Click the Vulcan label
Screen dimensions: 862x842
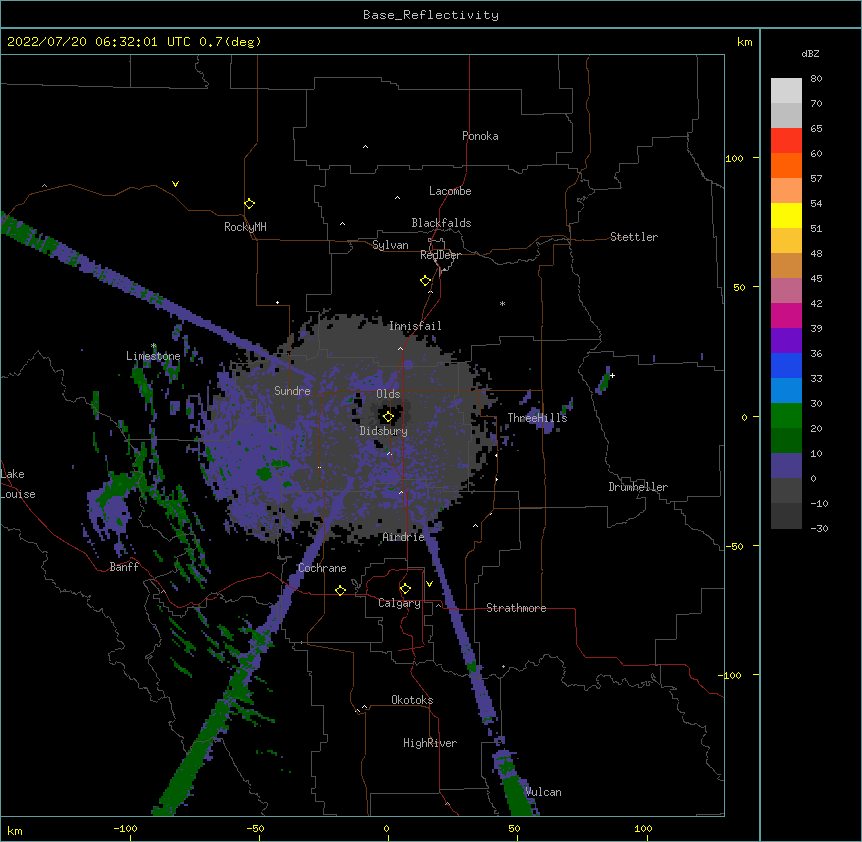pos(543,792)
